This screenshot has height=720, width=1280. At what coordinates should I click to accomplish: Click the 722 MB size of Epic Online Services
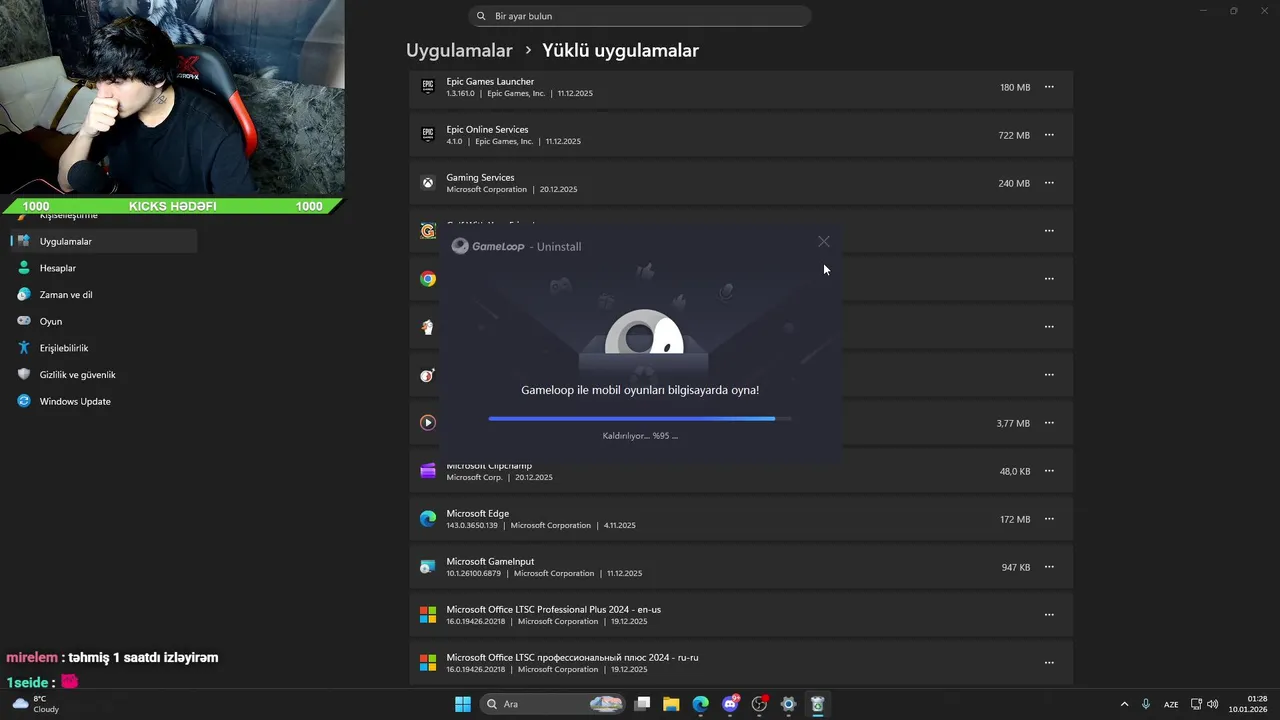(1014, 135)
